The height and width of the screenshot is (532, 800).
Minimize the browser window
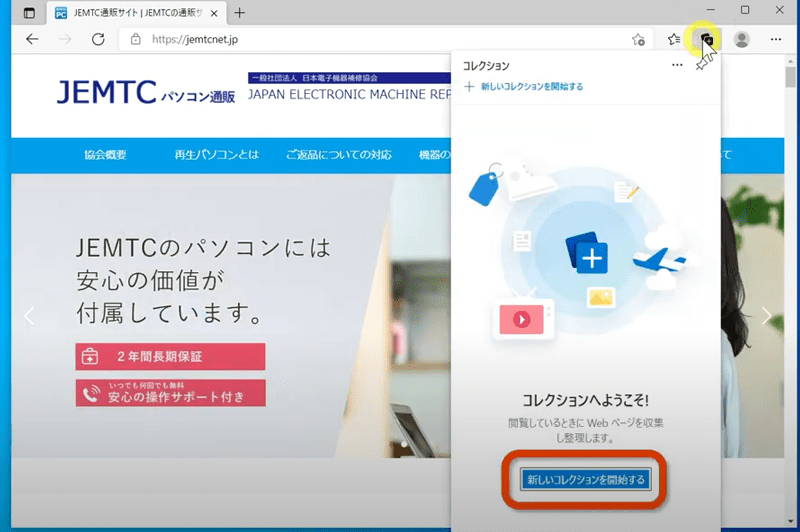[711, 10]
